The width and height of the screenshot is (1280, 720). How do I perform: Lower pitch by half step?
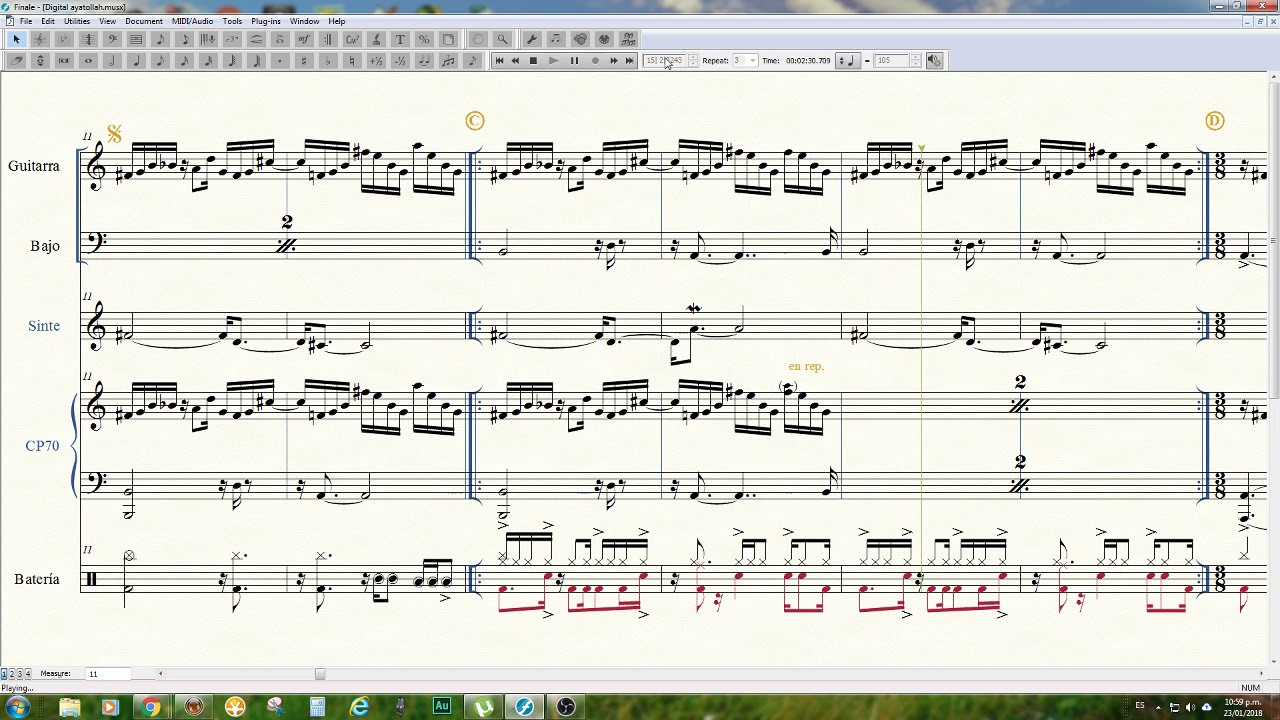[400, 60]
